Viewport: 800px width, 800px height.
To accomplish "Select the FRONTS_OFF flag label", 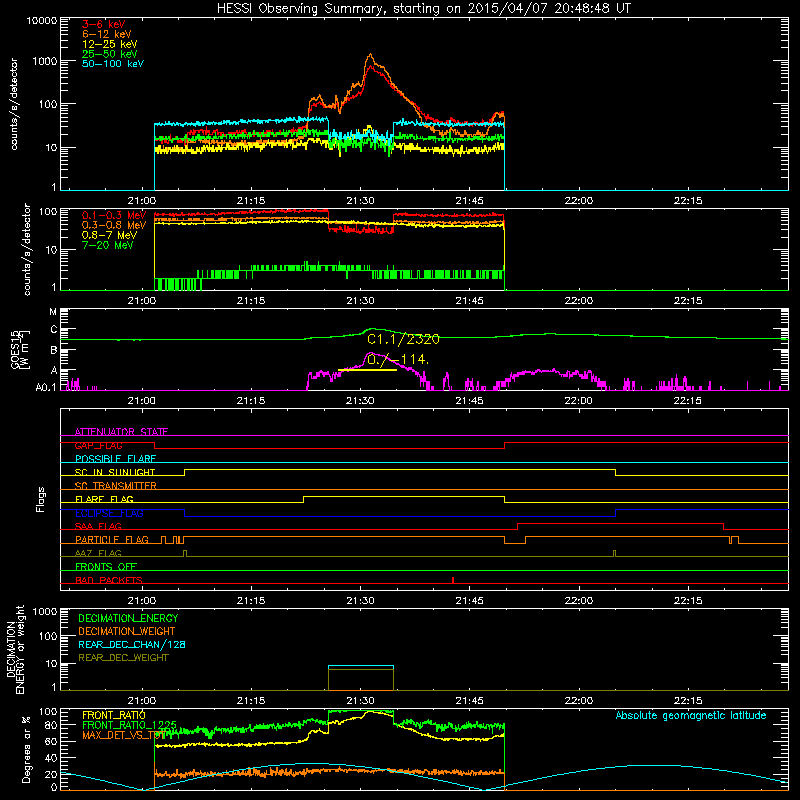I will (106, 567).
